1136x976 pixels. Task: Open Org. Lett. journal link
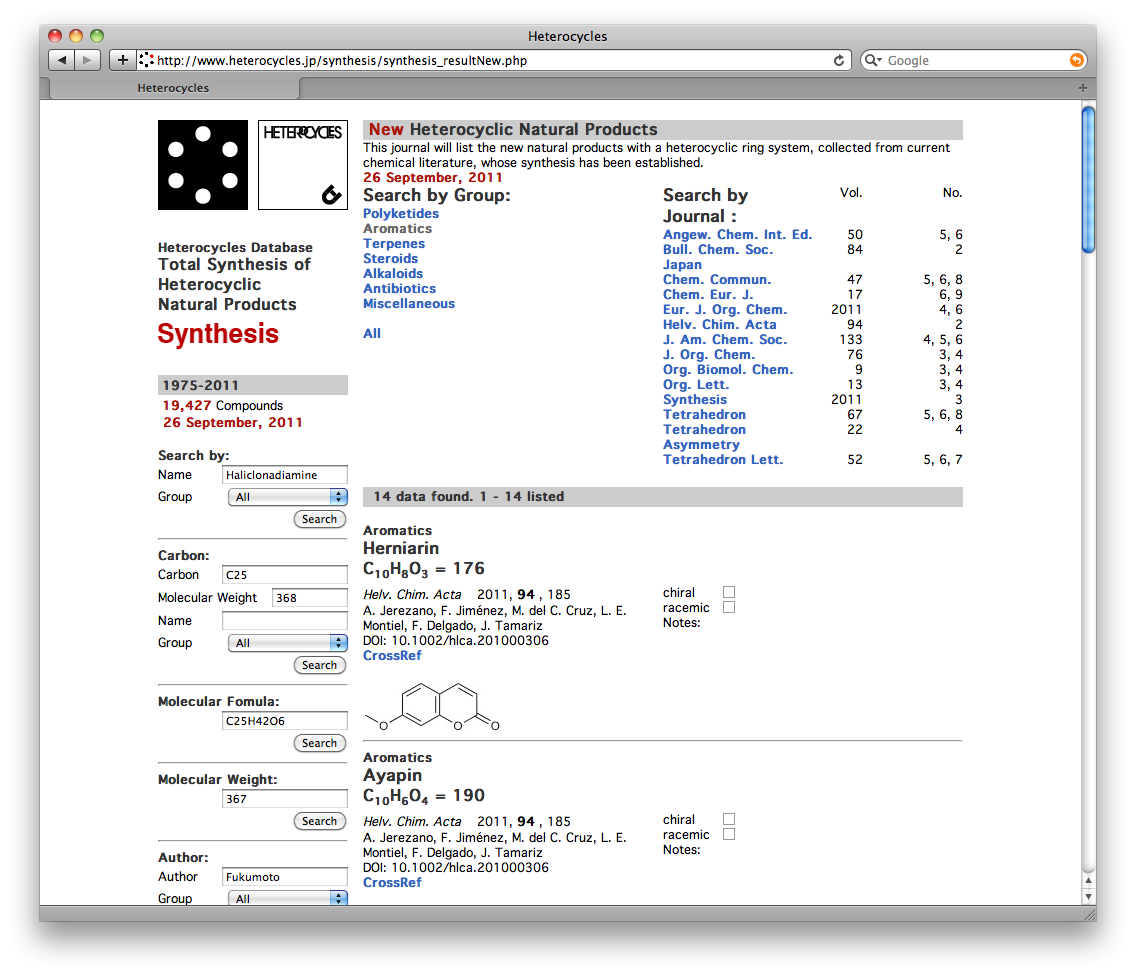(696, 385)
